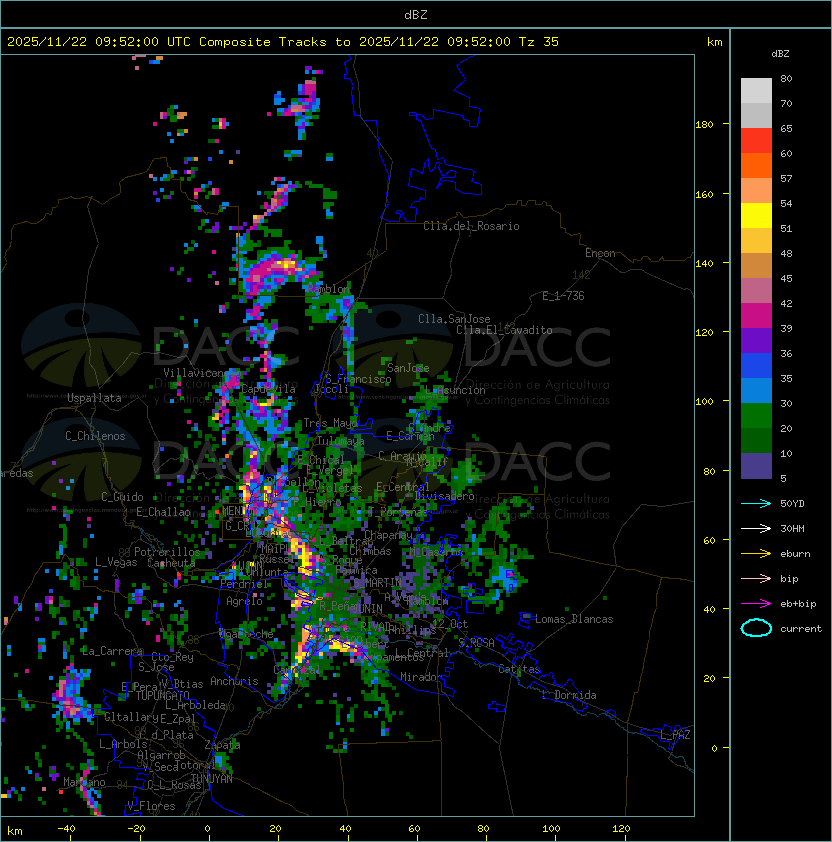Image resolution: width=832 pixels, height=842 pixels.
Task: Click the 'L_PAZ' map label
Action: coord(675,735)
